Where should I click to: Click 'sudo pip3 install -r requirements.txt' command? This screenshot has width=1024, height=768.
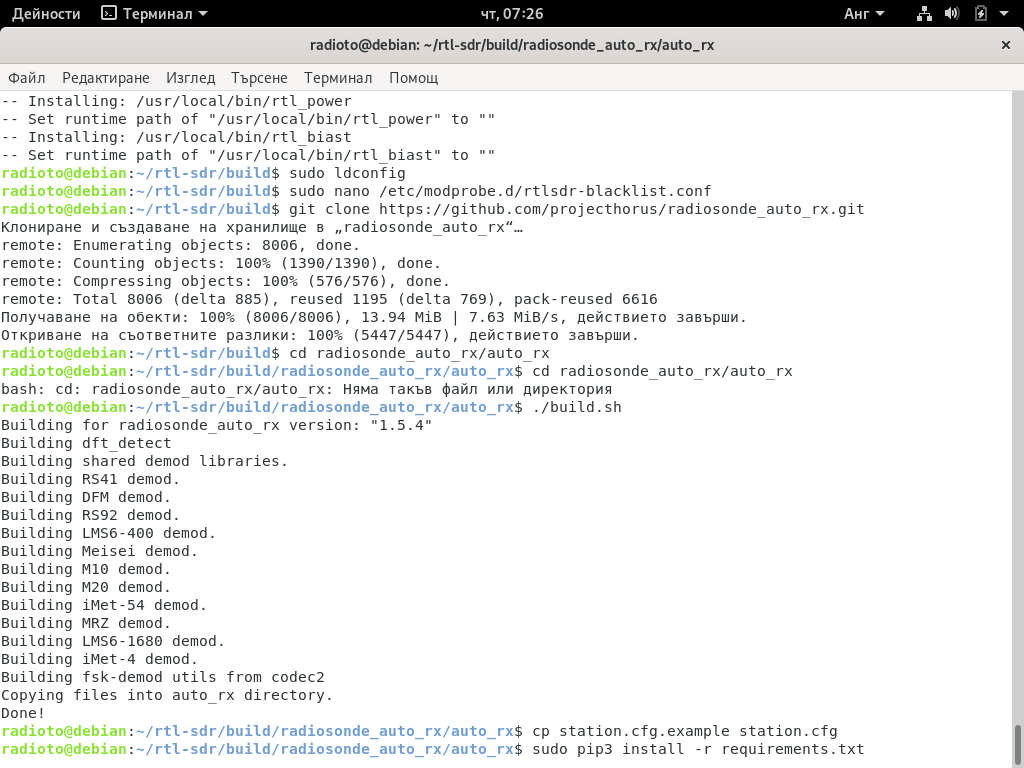[698, 749]
